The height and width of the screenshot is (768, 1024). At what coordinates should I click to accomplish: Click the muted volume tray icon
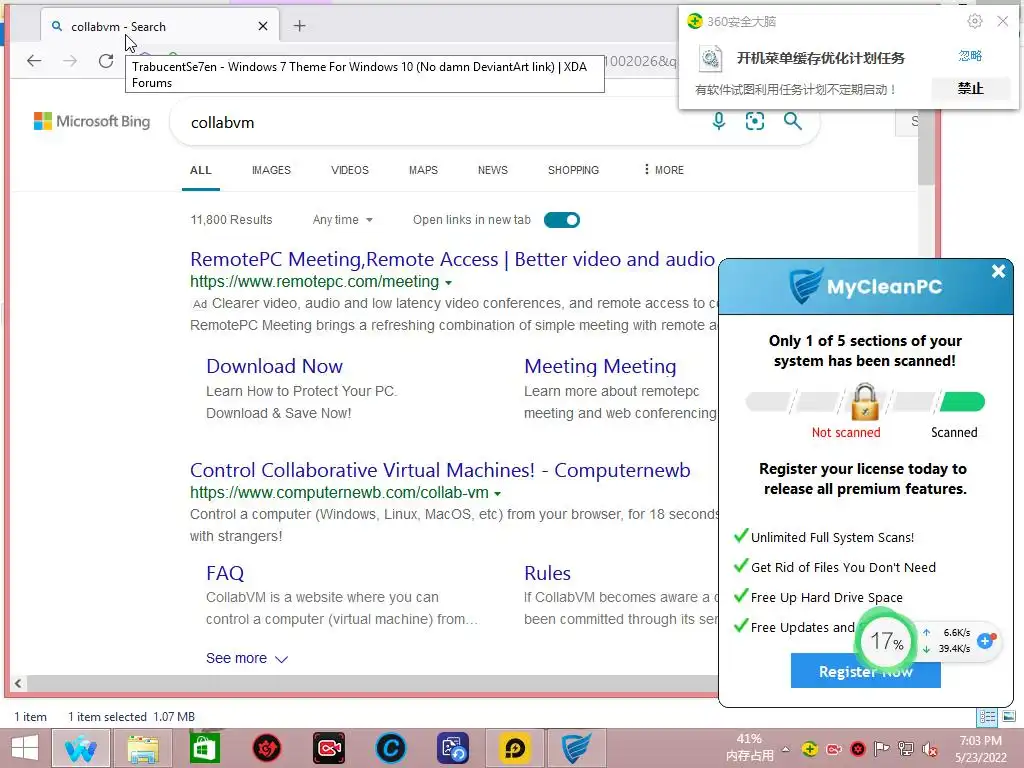(930, 749)
